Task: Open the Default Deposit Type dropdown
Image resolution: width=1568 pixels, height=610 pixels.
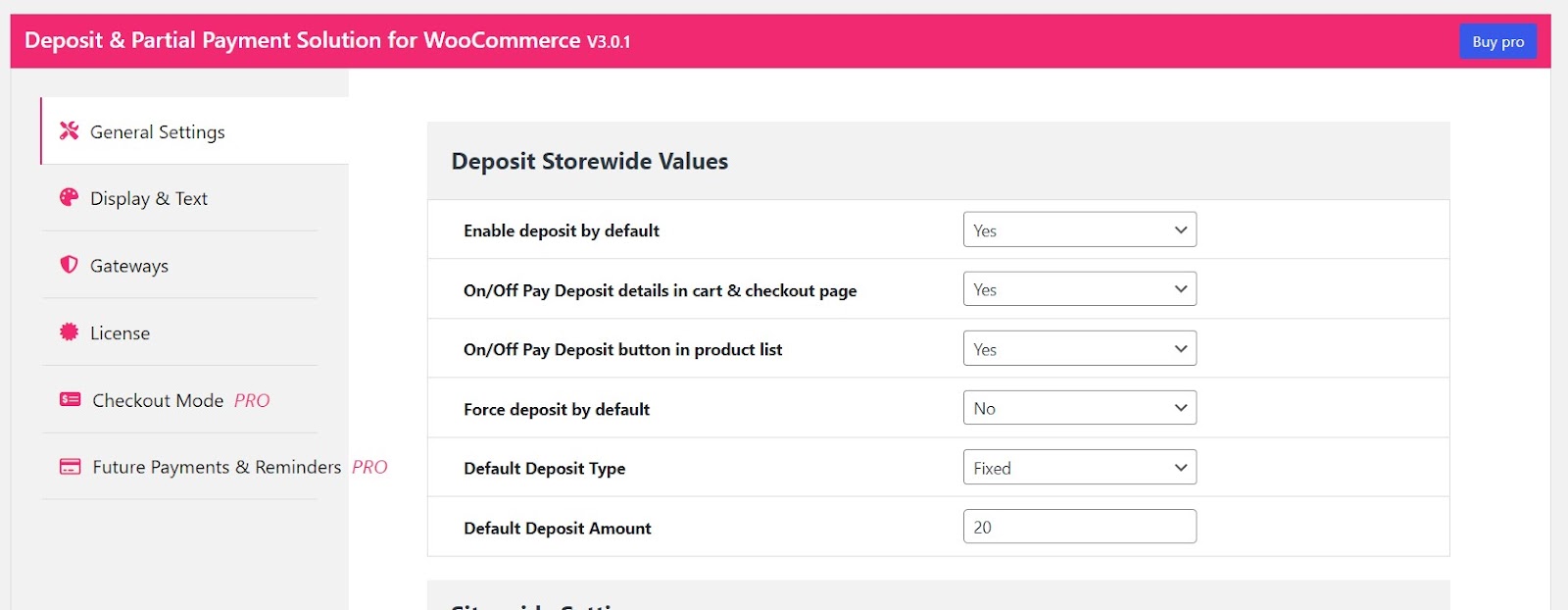Action: [1079, 468]
